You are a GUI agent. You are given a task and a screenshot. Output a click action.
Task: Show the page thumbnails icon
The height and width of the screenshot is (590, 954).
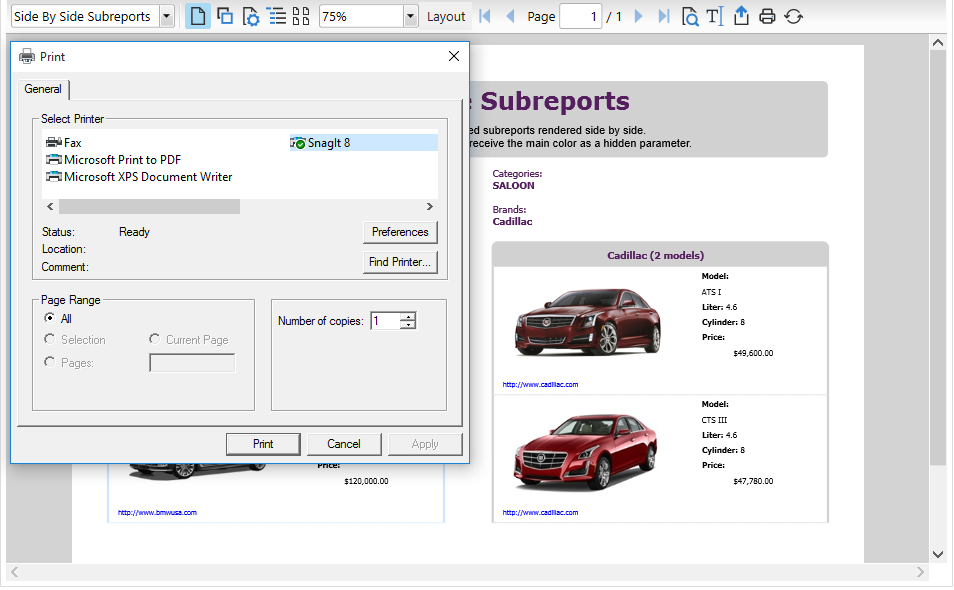click(301, 16)
